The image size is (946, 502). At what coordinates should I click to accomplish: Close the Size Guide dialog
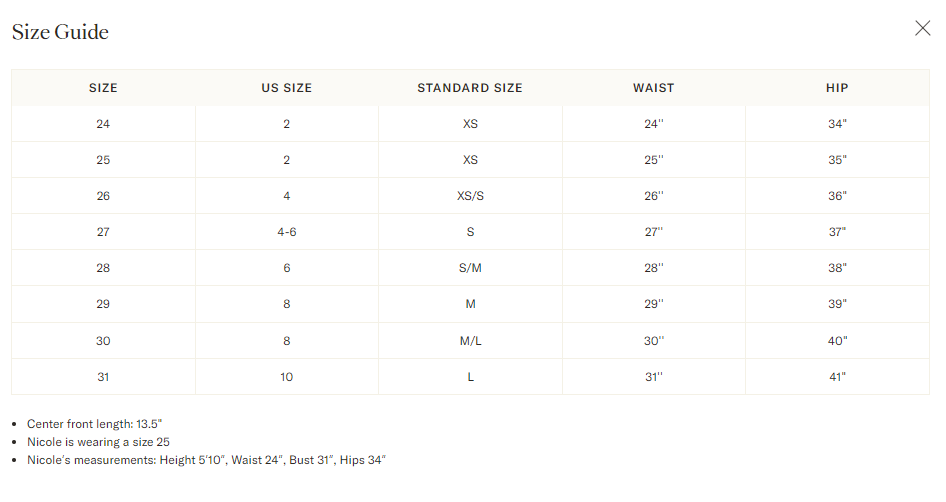tap(922, 28)
